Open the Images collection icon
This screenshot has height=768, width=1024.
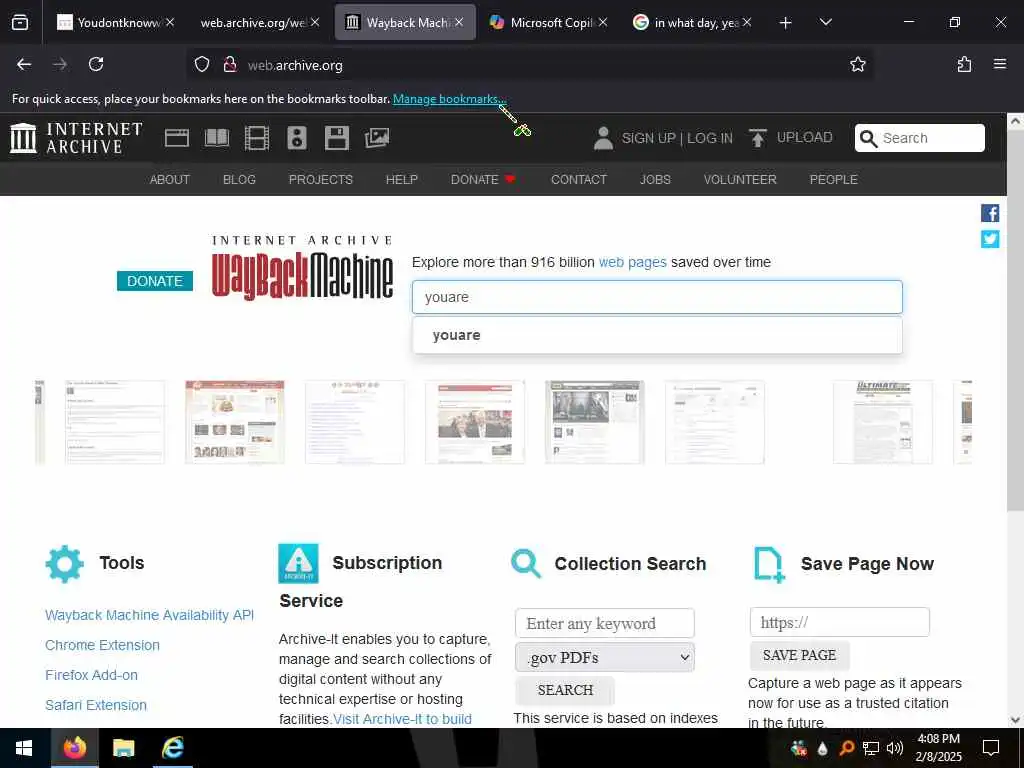pyautogui.click(x=377, y=138)
